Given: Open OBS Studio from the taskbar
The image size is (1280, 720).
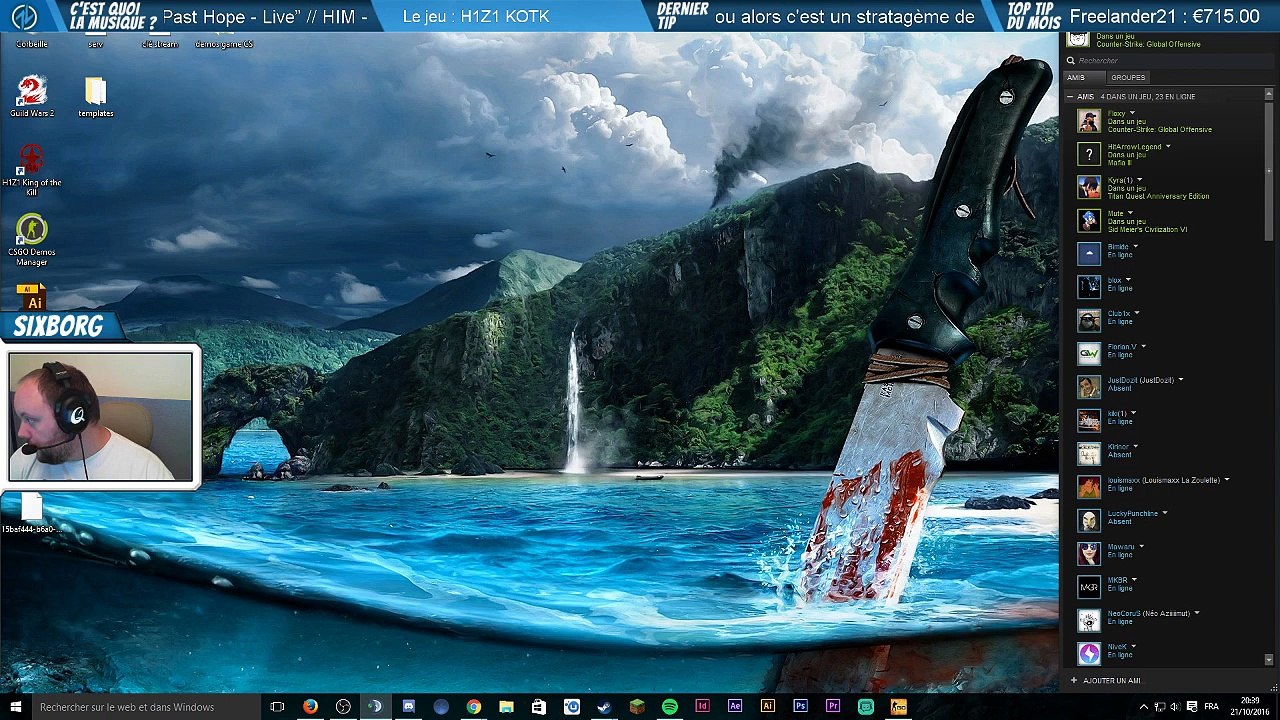Looking at the screenshot, I should click(x=343, y=707).
